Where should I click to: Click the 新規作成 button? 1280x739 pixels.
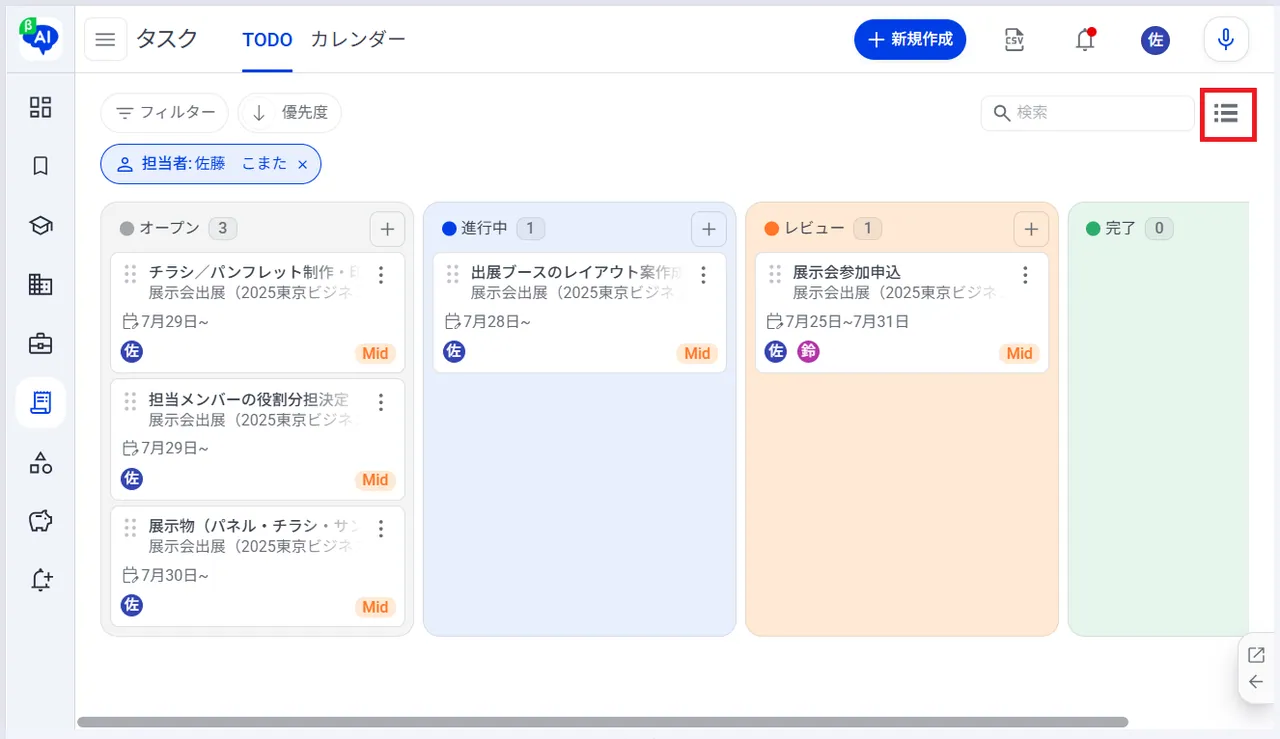pyautogui.click(x=910, y=40)
